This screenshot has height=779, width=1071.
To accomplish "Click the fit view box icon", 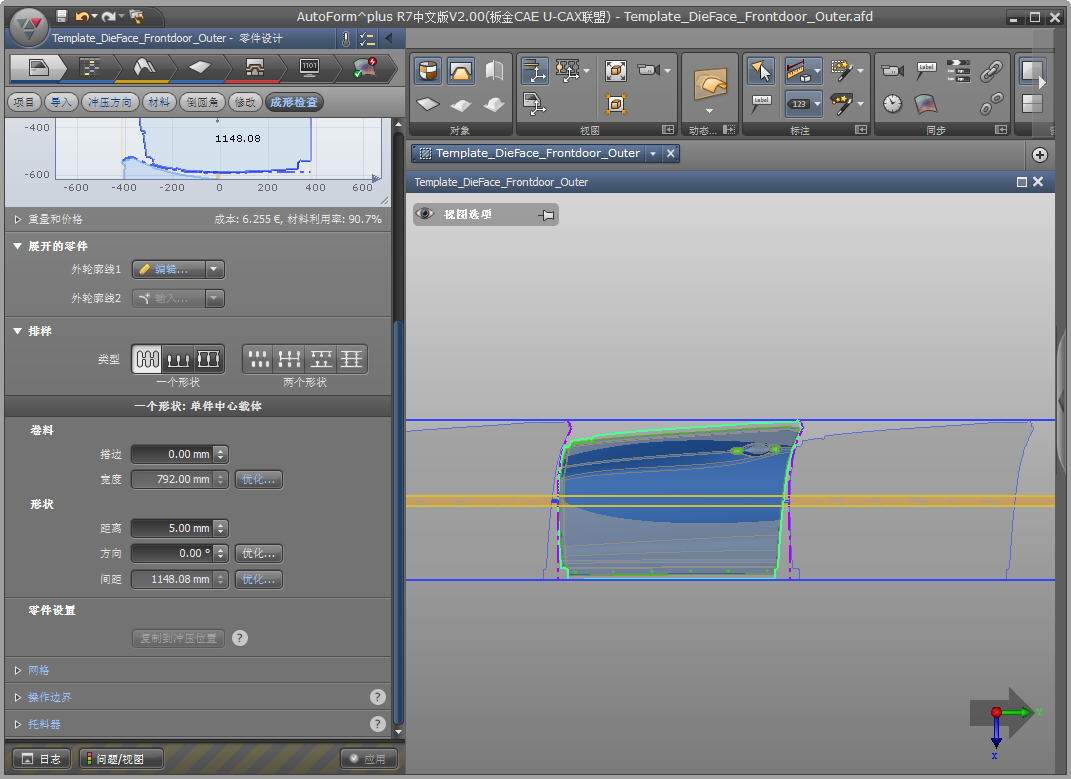I will pos(616,70).
